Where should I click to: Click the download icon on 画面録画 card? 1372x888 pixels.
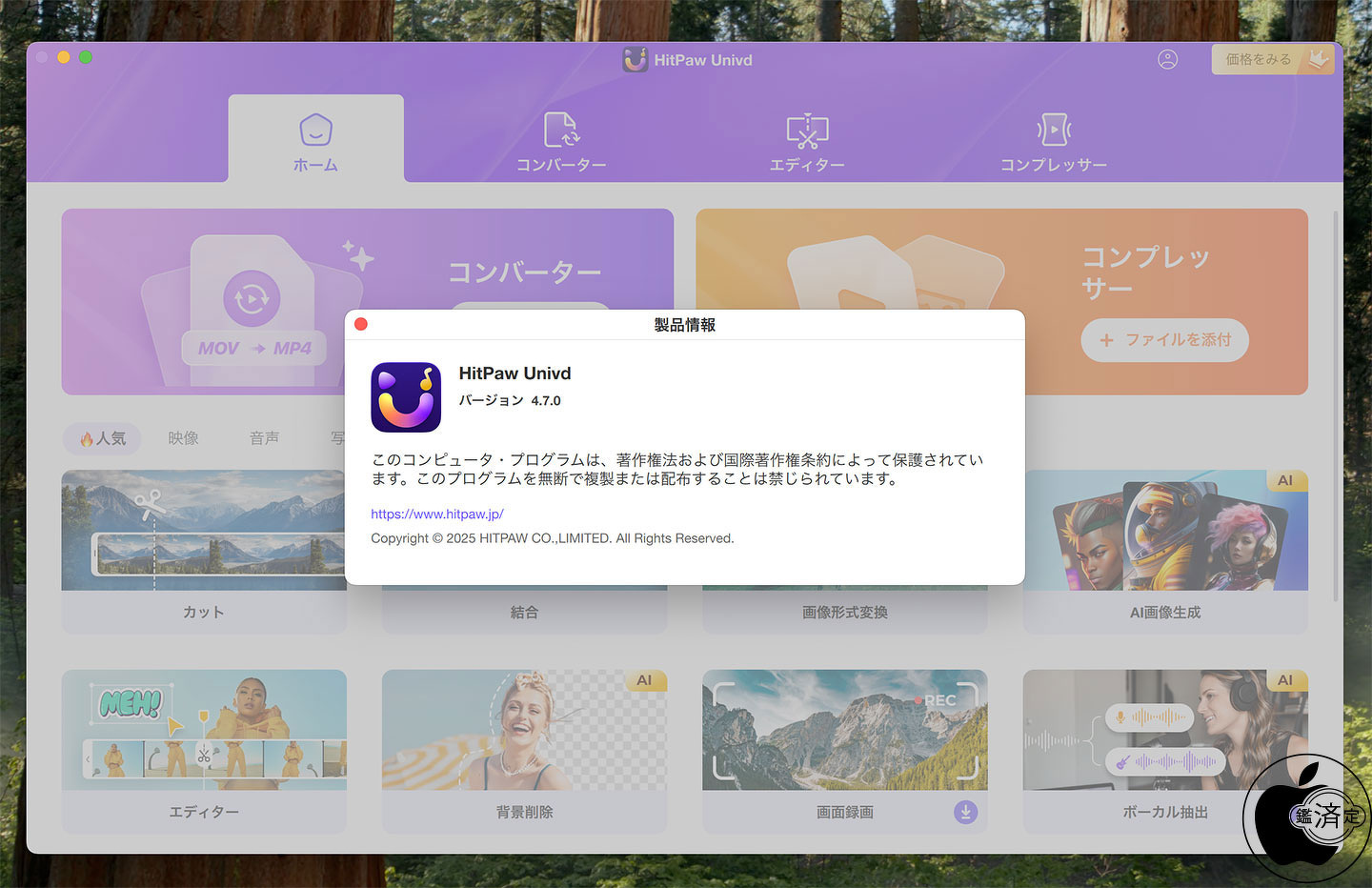(965, 812)
